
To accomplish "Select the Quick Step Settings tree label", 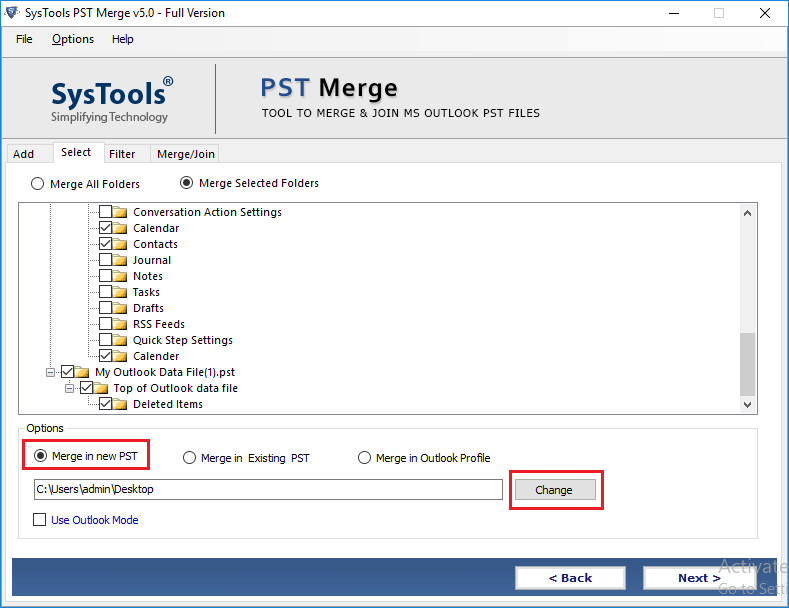I will [x=183, y=340].
